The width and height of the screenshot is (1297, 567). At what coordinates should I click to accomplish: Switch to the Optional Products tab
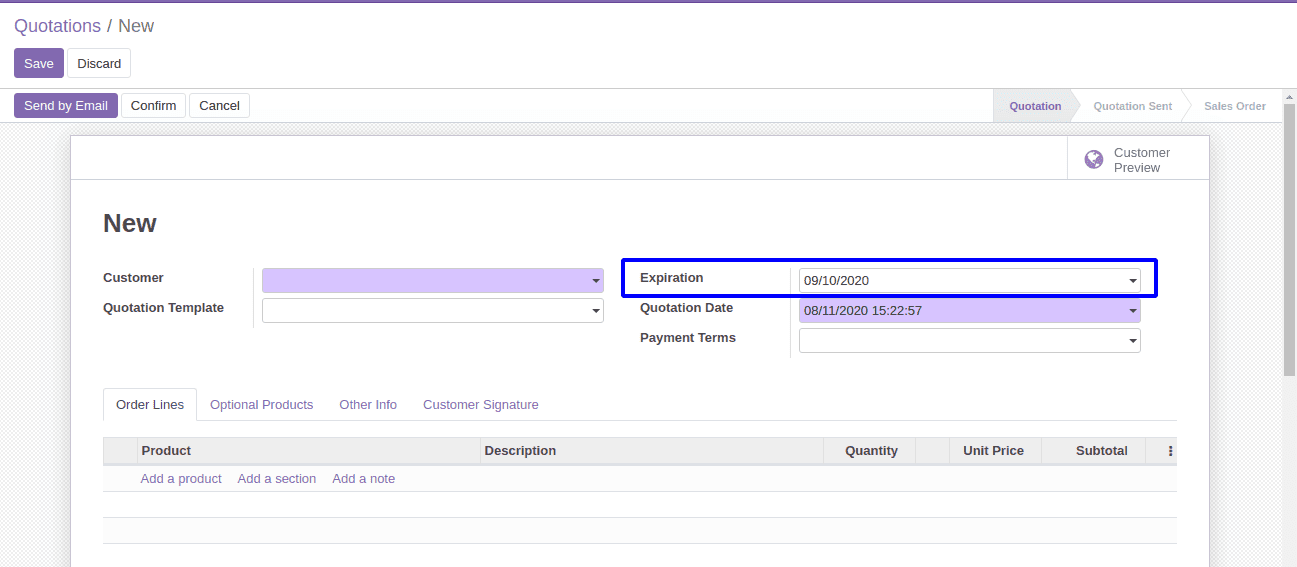tap(261, 405)
